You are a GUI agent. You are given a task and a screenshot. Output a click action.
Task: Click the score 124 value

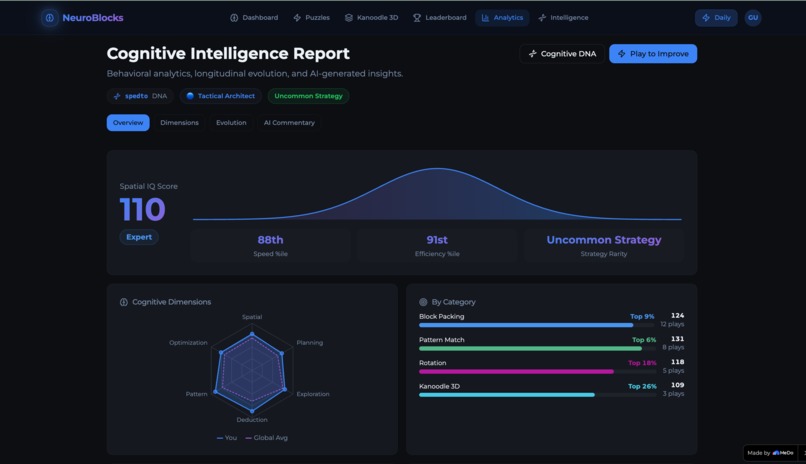677,315
